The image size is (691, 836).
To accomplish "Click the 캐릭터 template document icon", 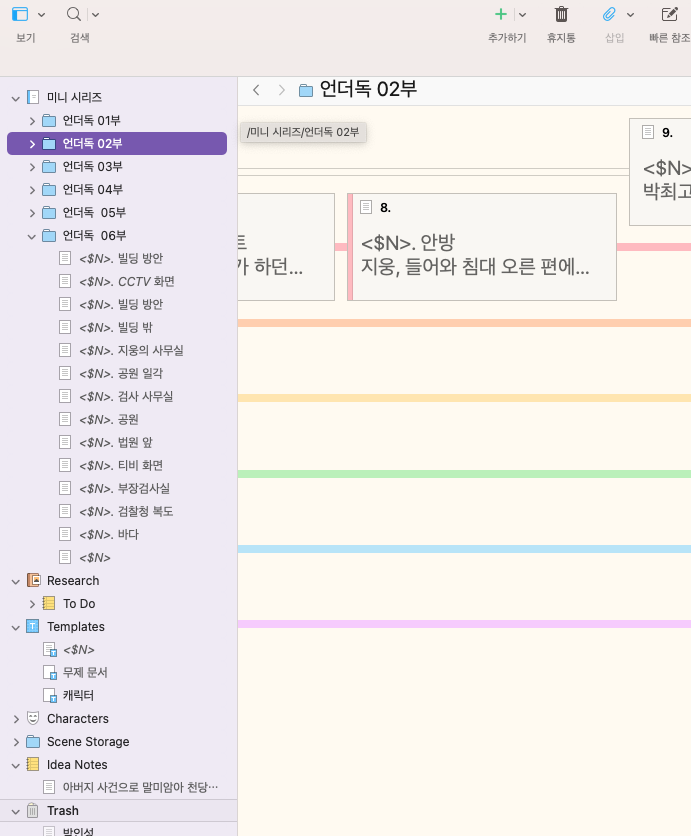I will [50, 695].
